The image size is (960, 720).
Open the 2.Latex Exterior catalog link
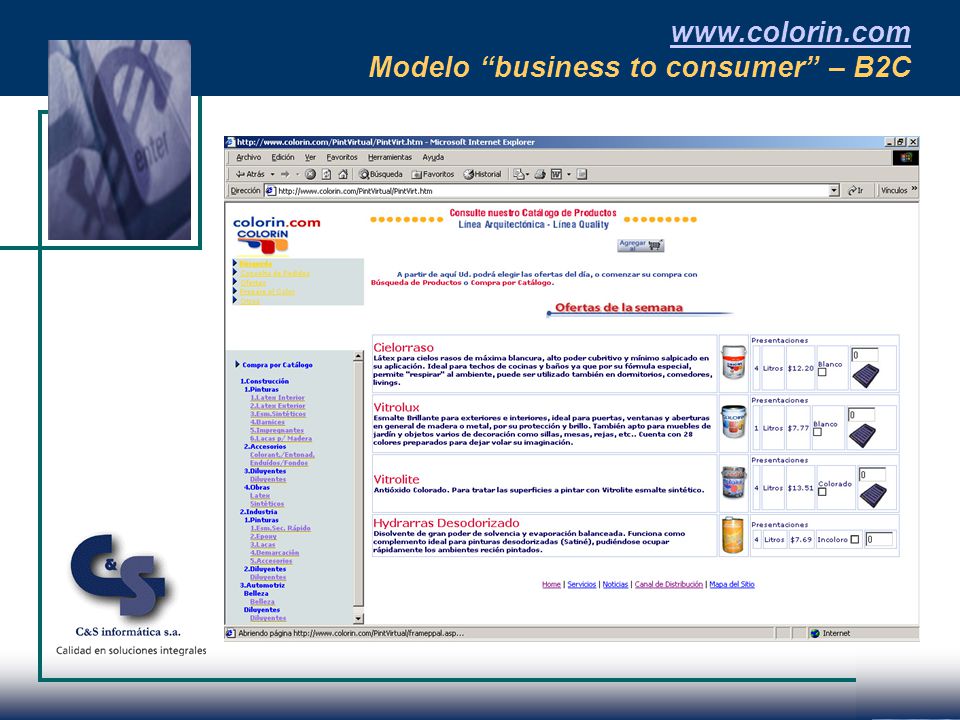point(277,406)
